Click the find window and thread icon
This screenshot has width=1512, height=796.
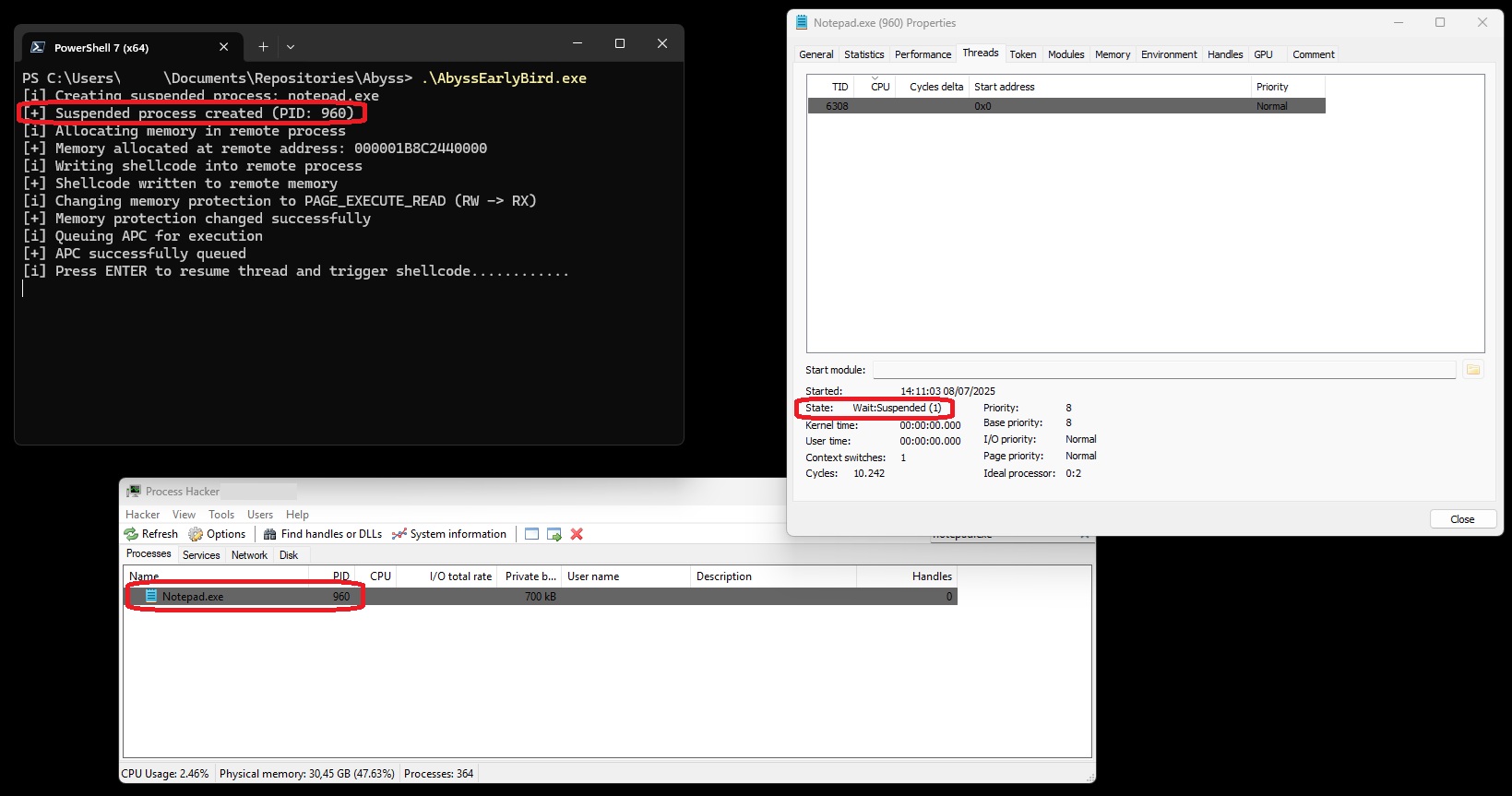click(x=554, y=534)
